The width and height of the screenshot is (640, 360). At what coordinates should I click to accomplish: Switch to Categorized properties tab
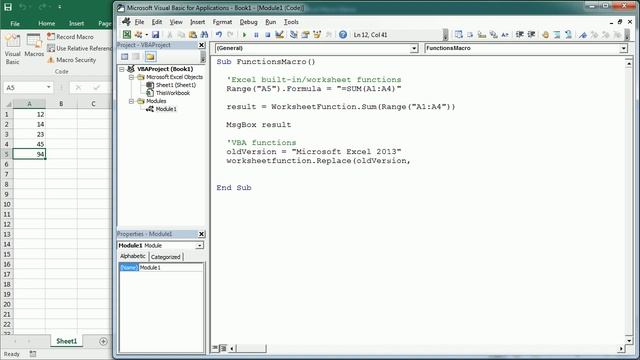pyautogui.click(x=165, y=257)
